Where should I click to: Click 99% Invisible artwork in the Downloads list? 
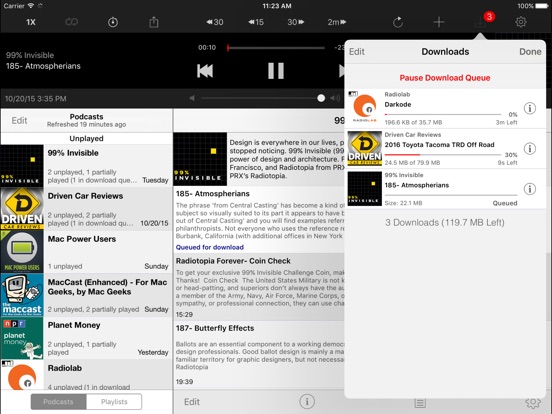pyautogui.click(x=364, y=189)
